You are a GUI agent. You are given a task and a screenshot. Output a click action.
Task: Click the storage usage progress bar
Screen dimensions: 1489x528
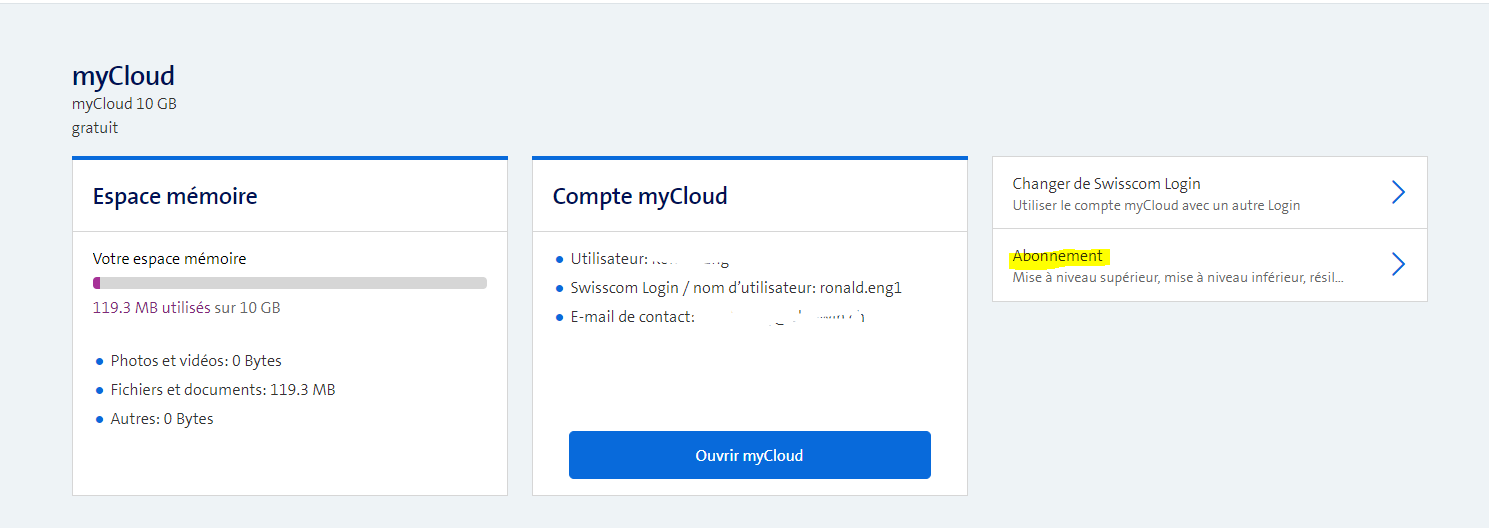290,283
